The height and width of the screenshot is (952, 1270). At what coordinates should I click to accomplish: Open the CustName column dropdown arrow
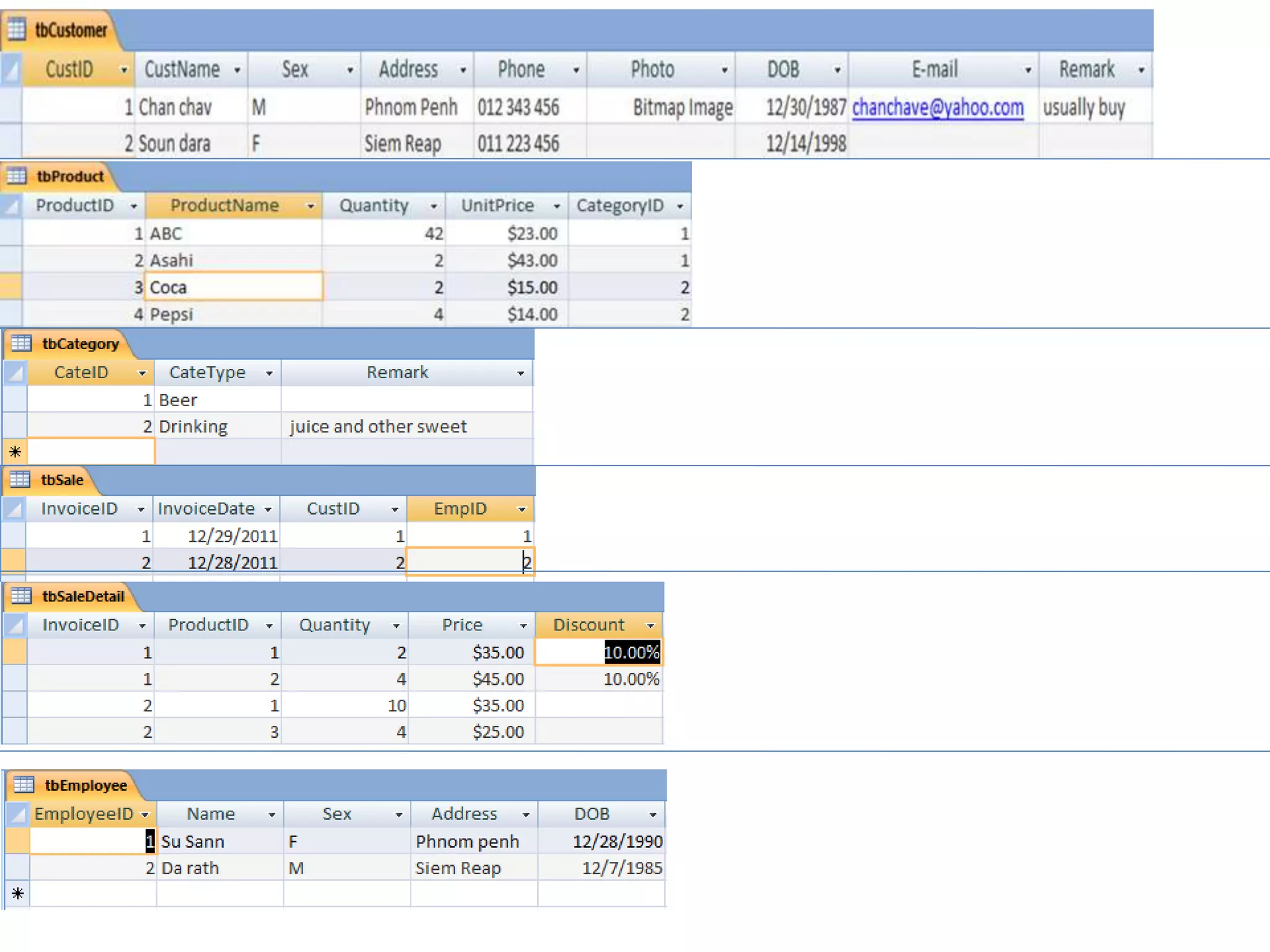237,70
